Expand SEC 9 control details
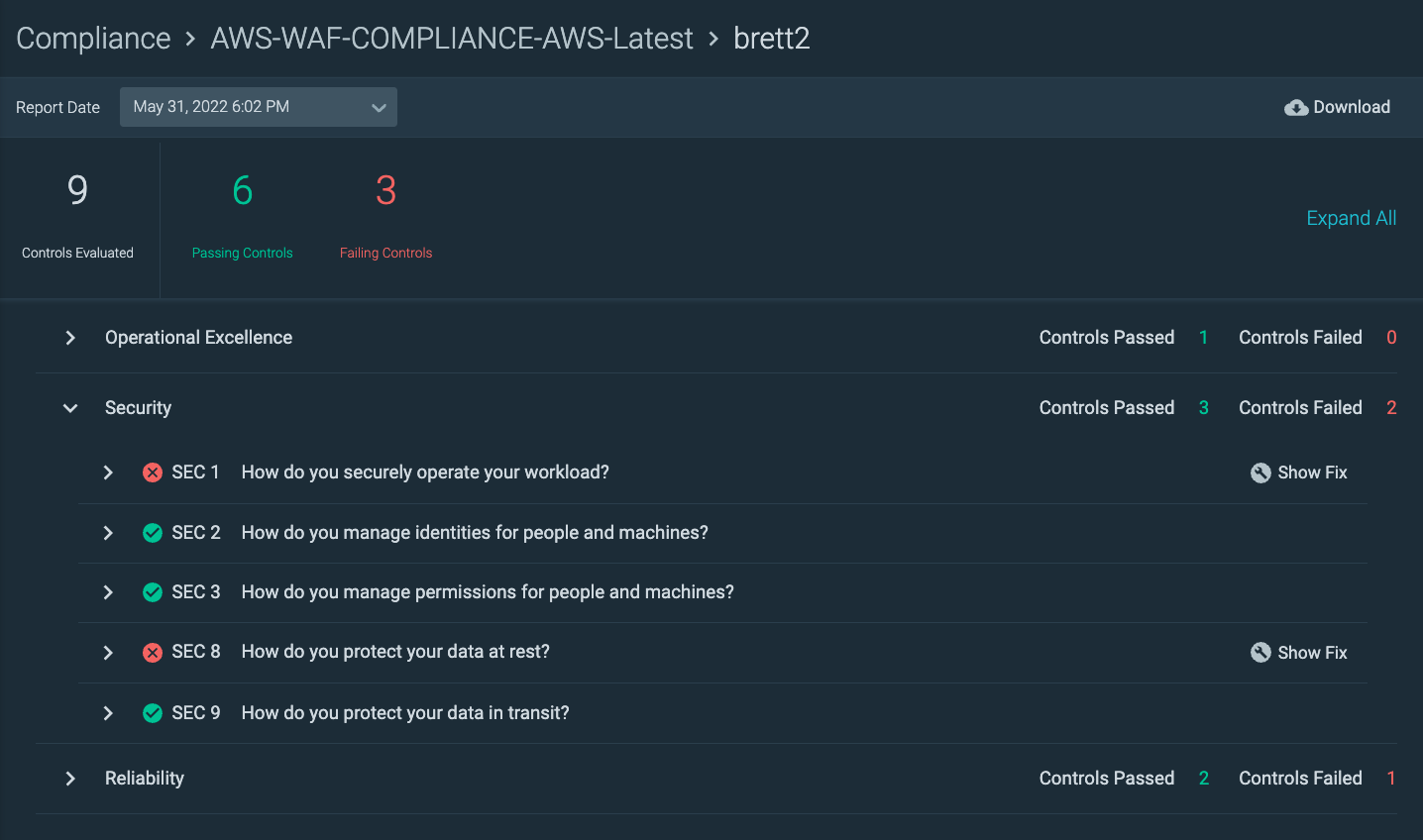 [108, 712]
